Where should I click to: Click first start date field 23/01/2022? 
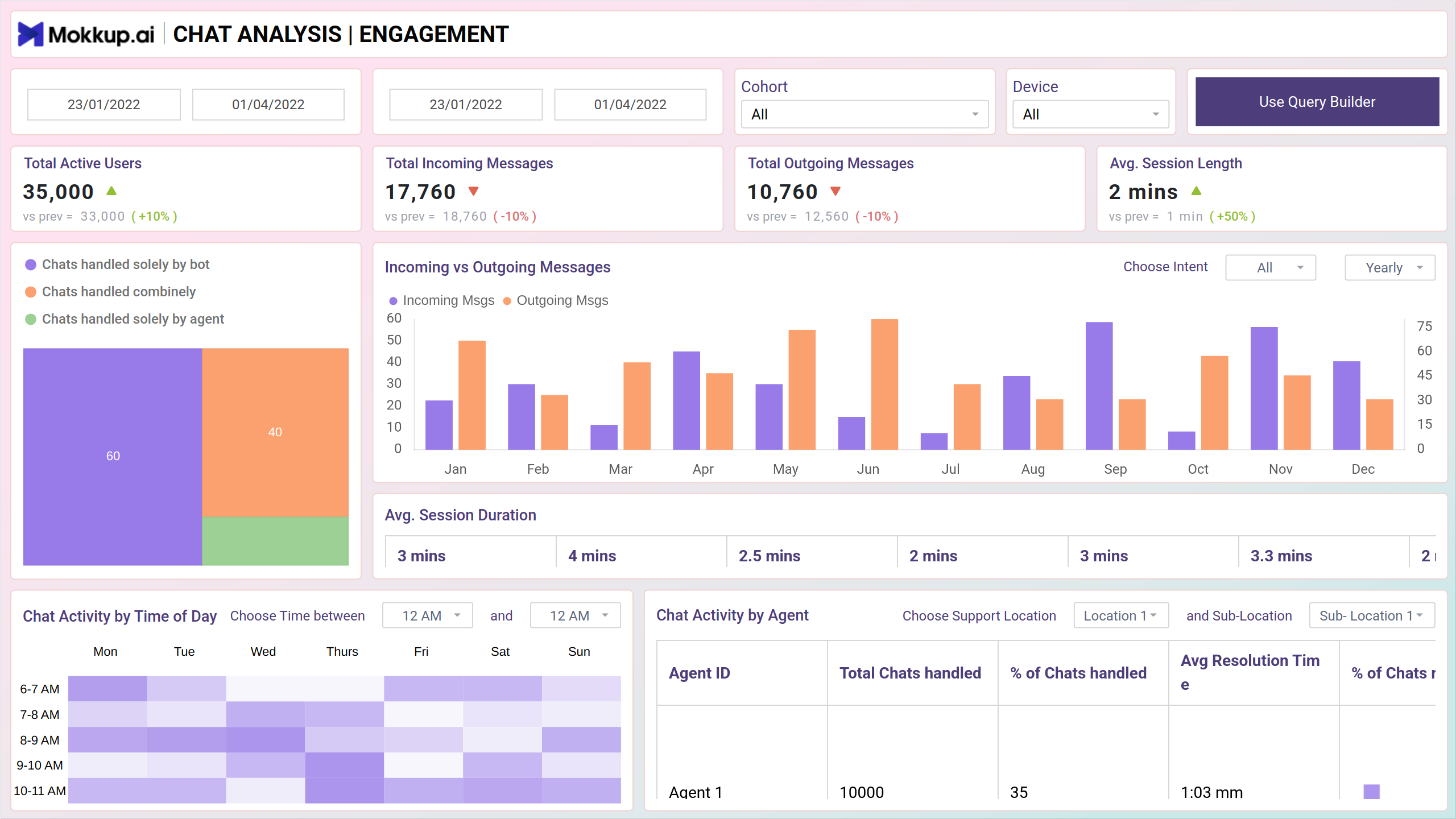coord(104,105)
